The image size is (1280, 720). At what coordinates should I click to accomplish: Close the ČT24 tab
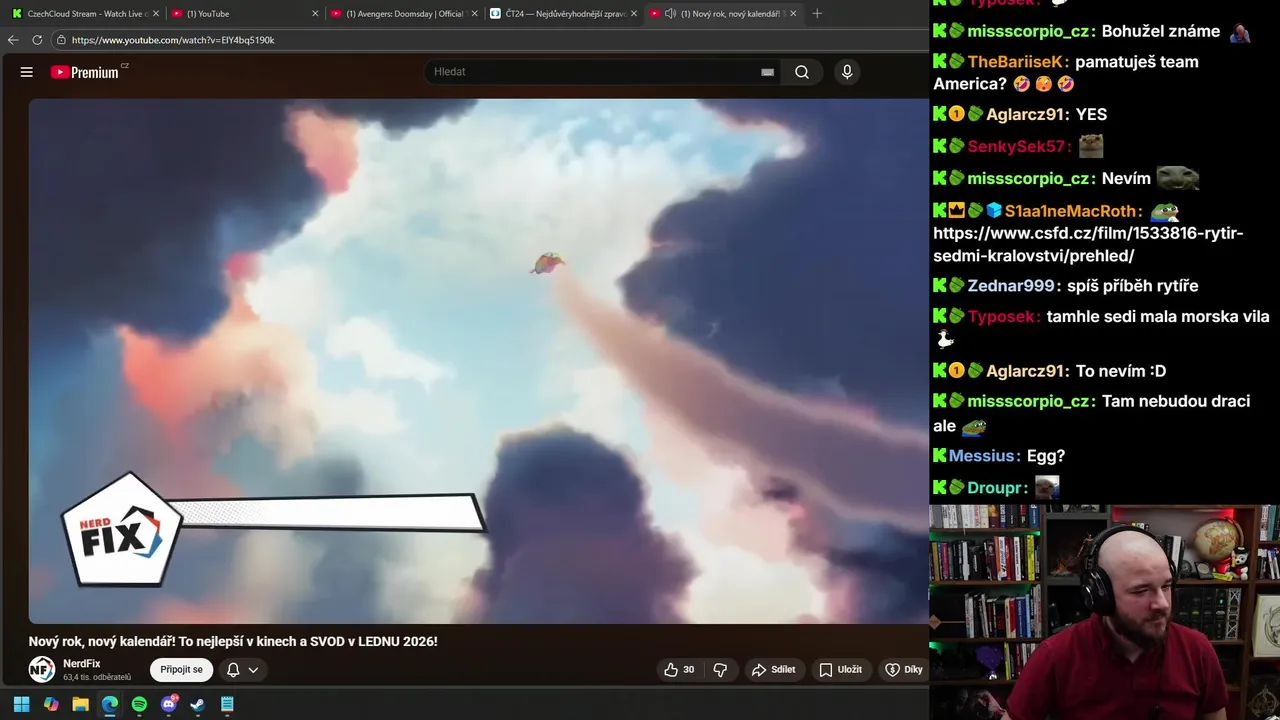(x=634, y=14)
